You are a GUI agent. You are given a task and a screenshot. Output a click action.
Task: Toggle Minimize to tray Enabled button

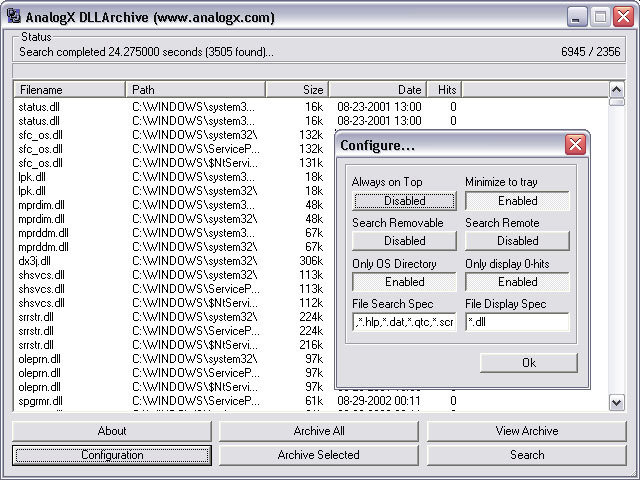[x=517, y=201]
